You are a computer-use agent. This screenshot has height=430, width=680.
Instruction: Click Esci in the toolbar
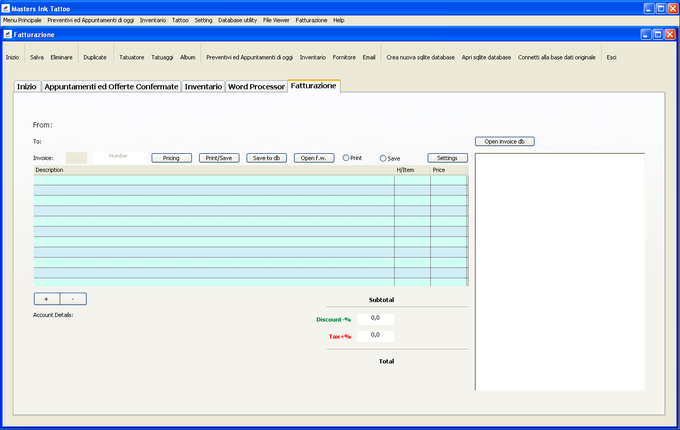[x=611, y=57]
